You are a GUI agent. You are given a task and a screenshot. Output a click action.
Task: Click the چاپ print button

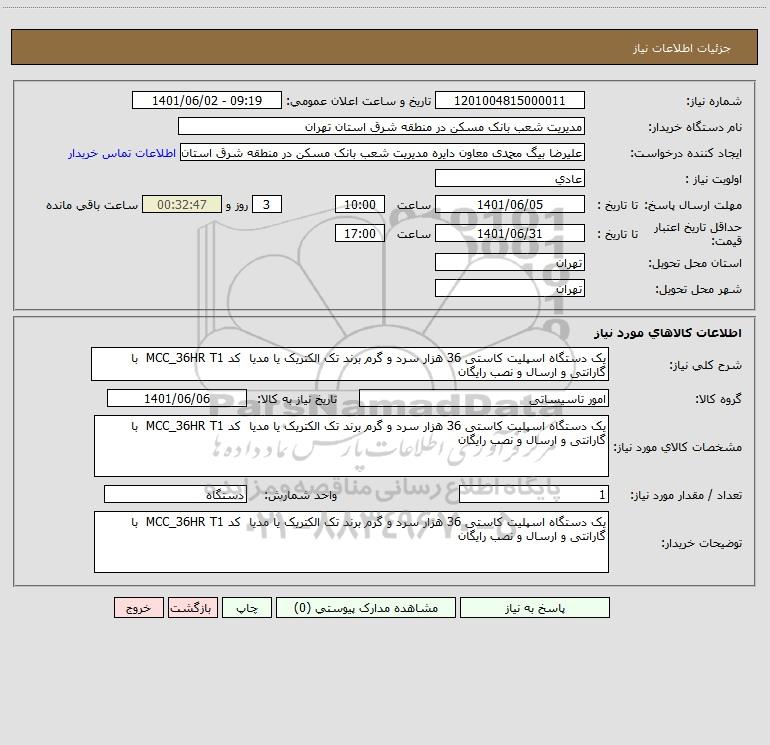tap(247, 607)
